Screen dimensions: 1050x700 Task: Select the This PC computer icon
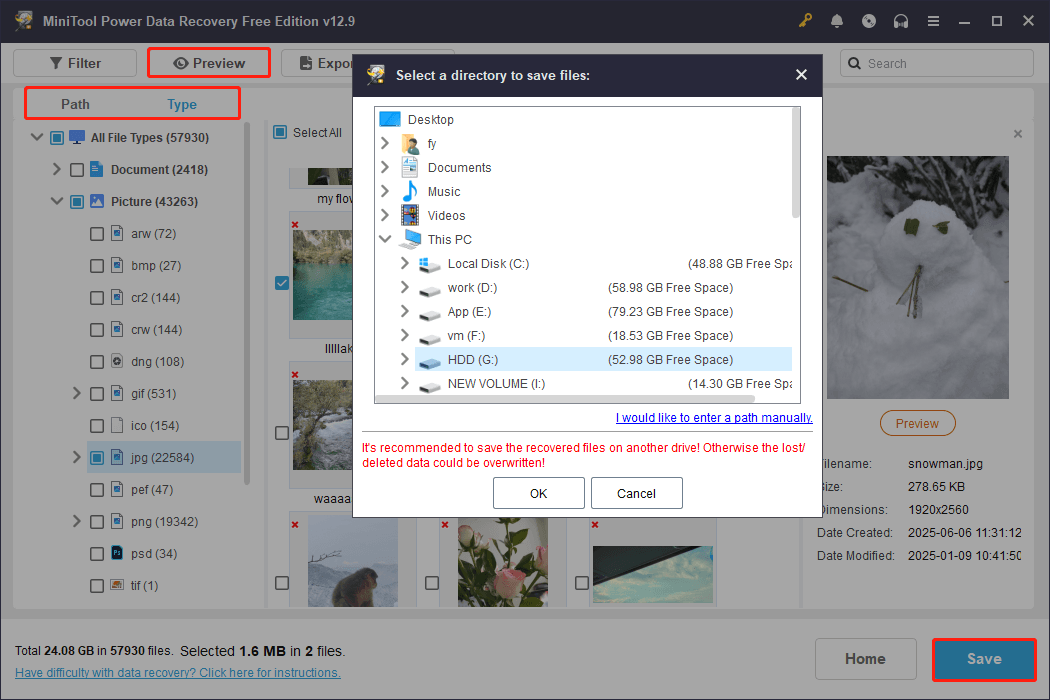(x=411, y=239)
